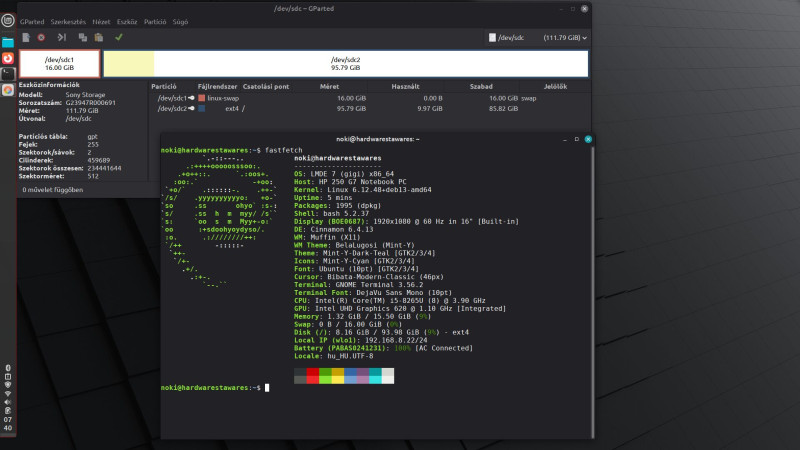Open the Nézet menu
Screen dimensions: 800x450
pos(101,22)
